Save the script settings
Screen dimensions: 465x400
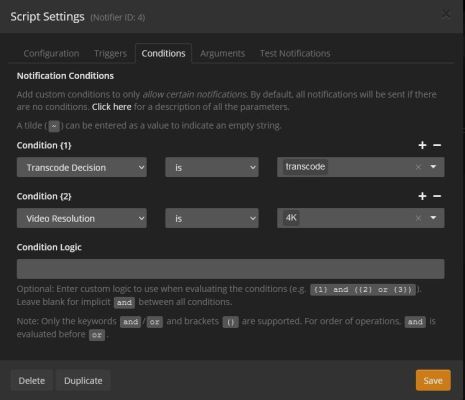(x=433, y=380)
